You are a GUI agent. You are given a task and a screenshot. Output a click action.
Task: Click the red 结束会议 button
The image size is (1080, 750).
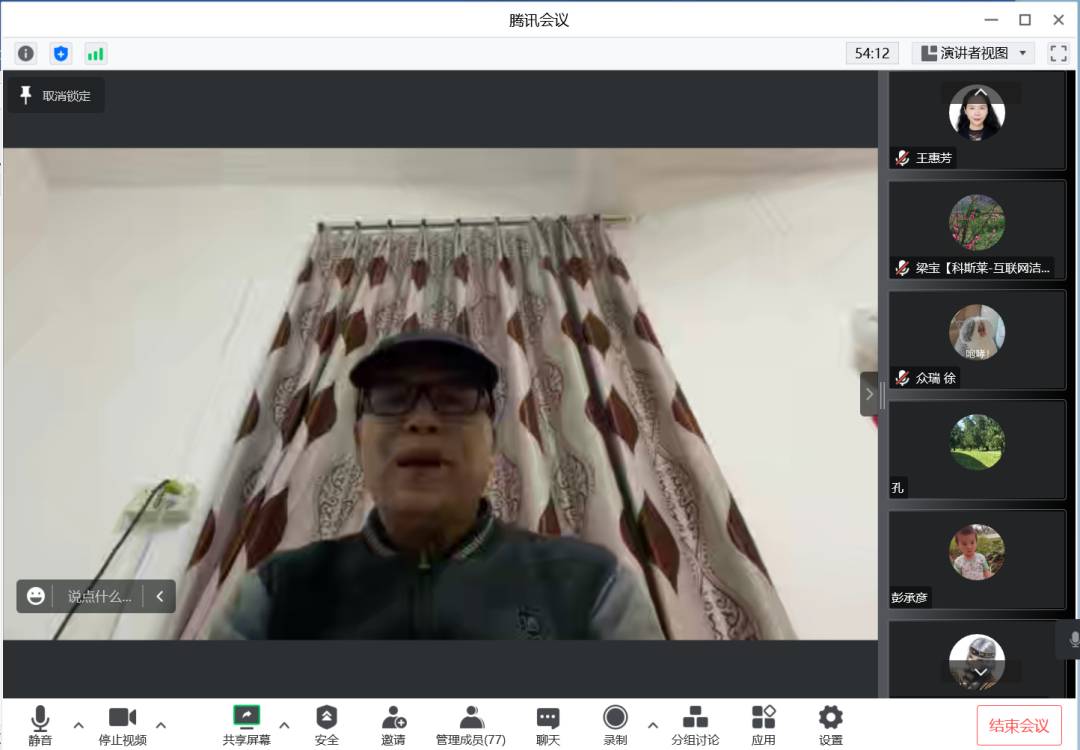coord(1019,726)
